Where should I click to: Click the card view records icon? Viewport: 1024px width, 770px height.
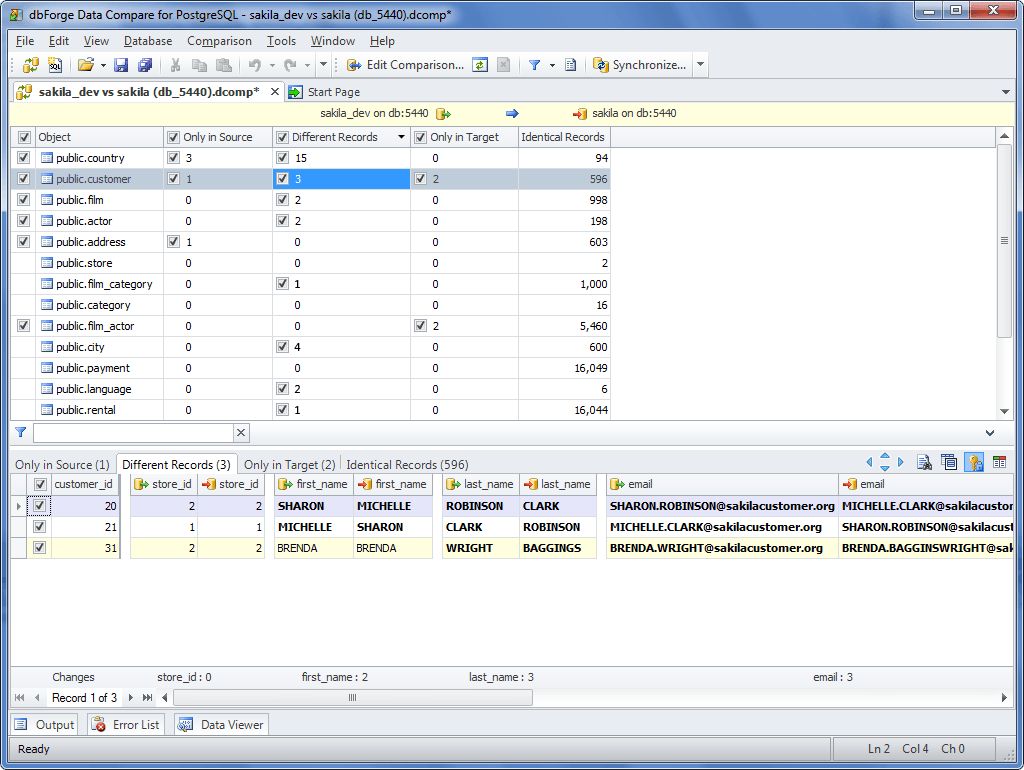point(949,462)
